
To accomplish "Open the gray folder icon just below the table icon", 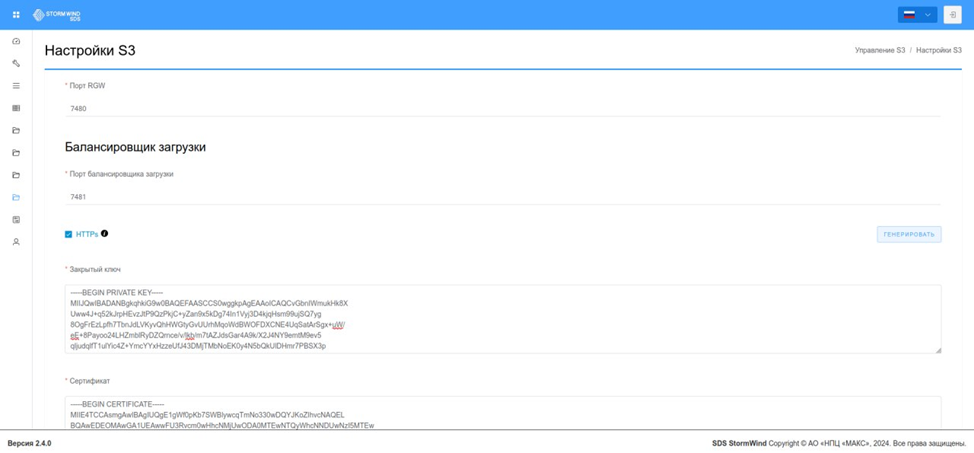I will click(16, 130).
